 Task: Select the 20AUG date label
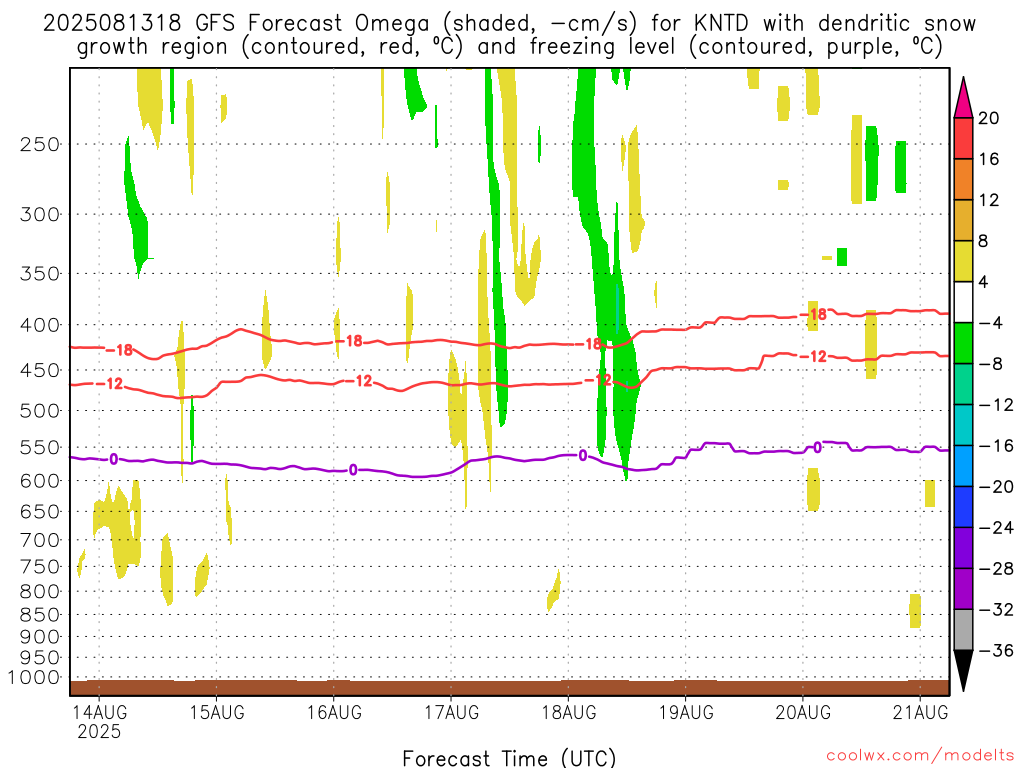coord(803,712)
